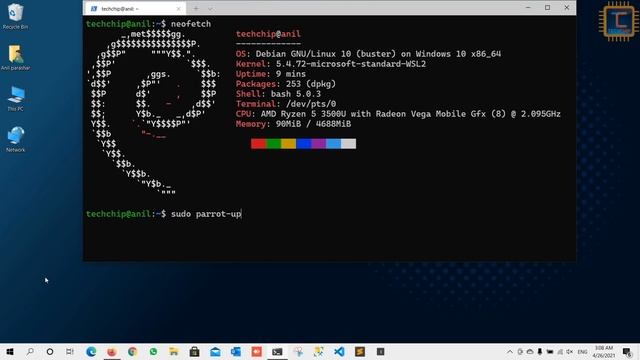Click the ENG language indicator
Viewport: 640px width, 360px height.
[x=582, y=351]
